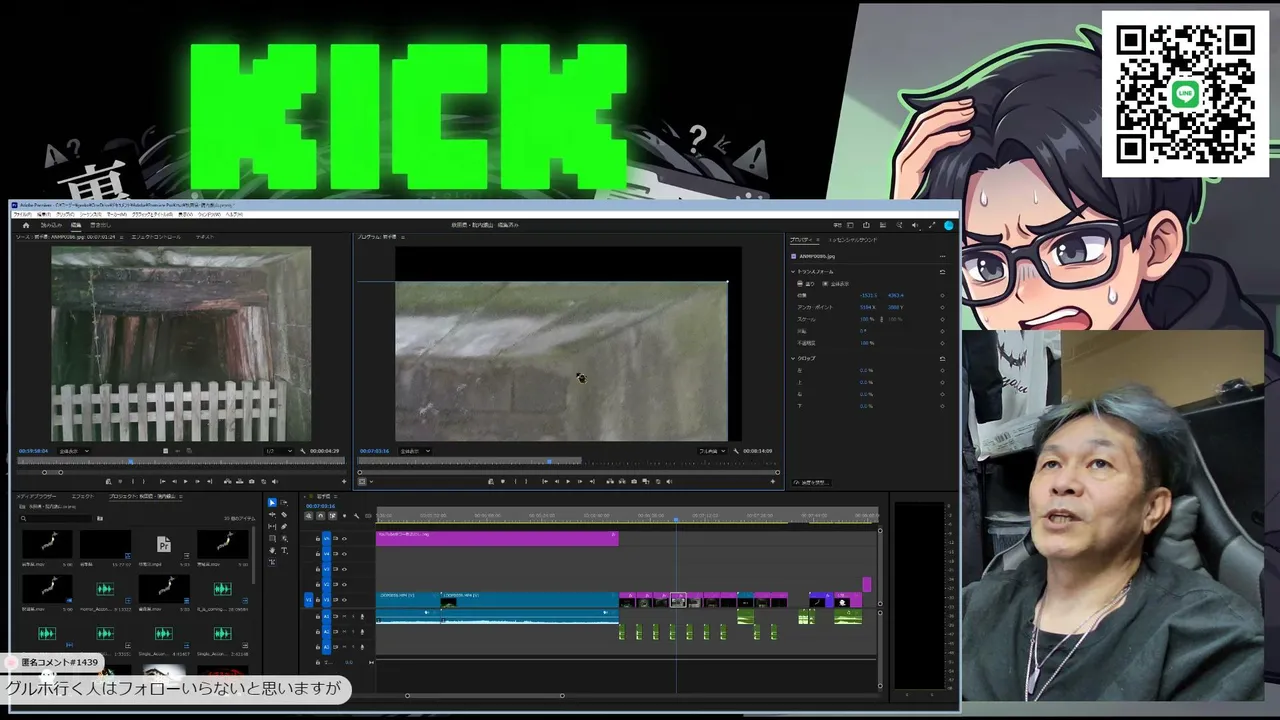Viewport: 1280px width, 720px height.
Task: Add a marker from the timeline header
Action: click(x=345, y=516)
